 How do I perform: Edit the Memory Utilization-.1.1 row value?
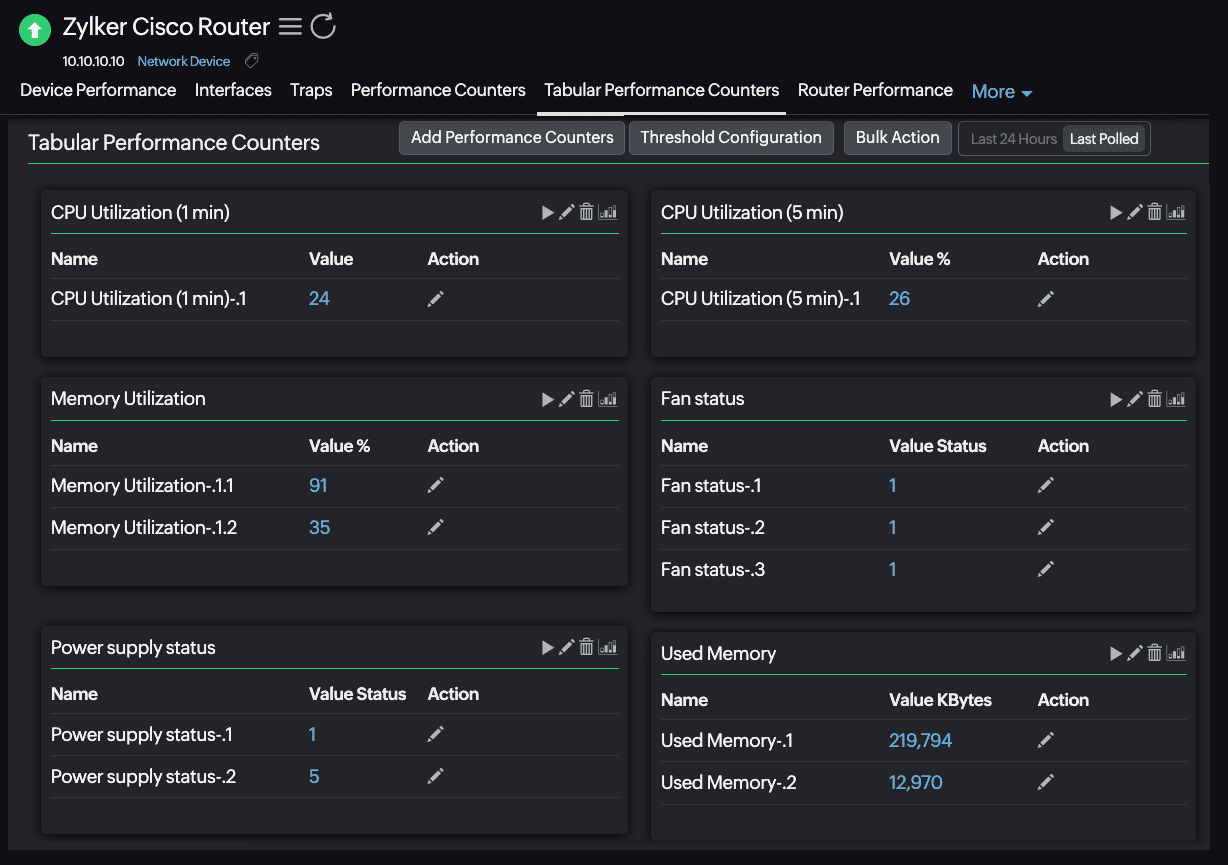[435, 484]
